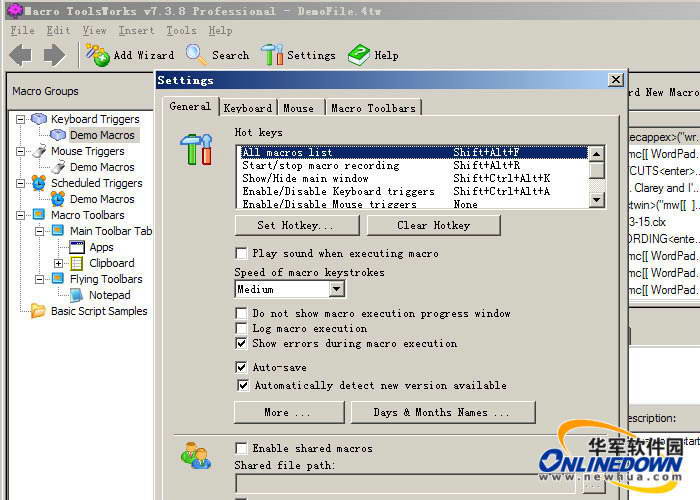Collapse the Scheduled Triggers tree node
Screen dimensions: 700x500
(20, 183)
